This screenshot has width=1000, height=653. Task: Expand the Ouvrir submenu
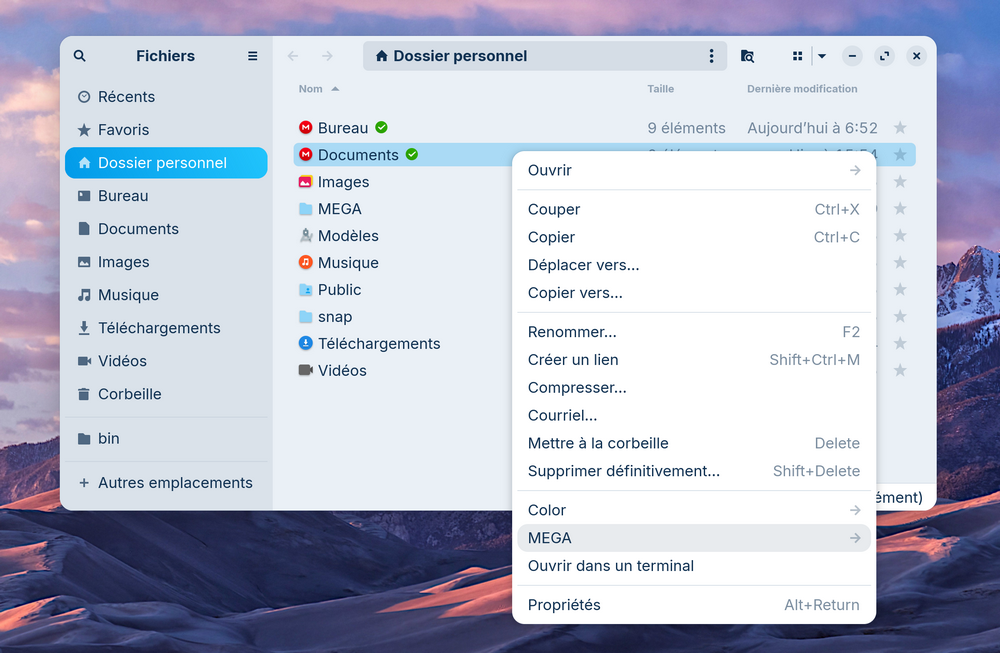coord(693,170)
